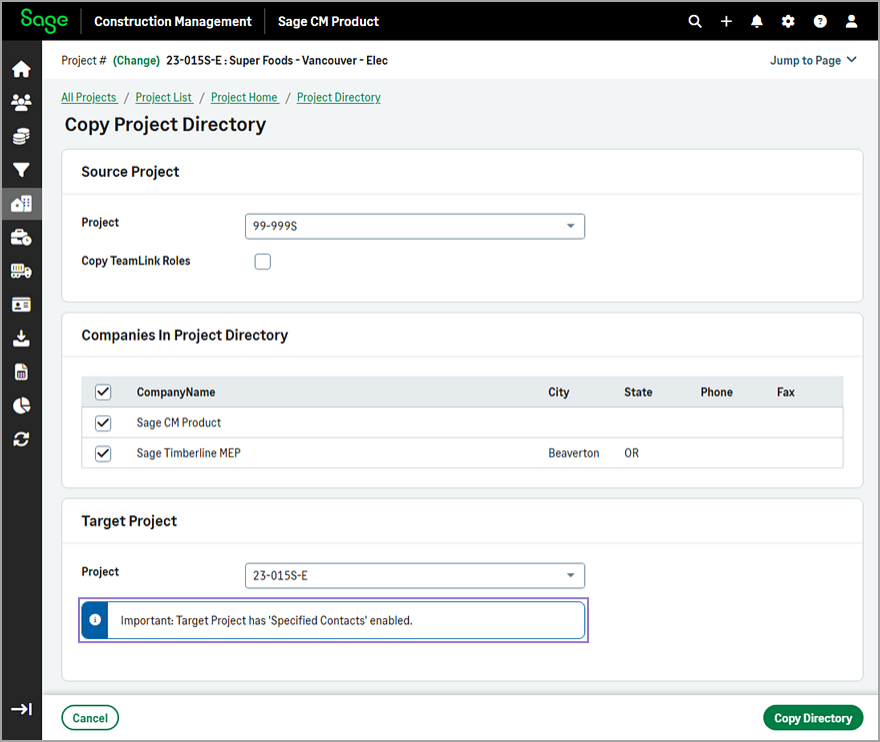Open the people contacts sidebar icon
880x742 pixels.
tap(21, 102)
